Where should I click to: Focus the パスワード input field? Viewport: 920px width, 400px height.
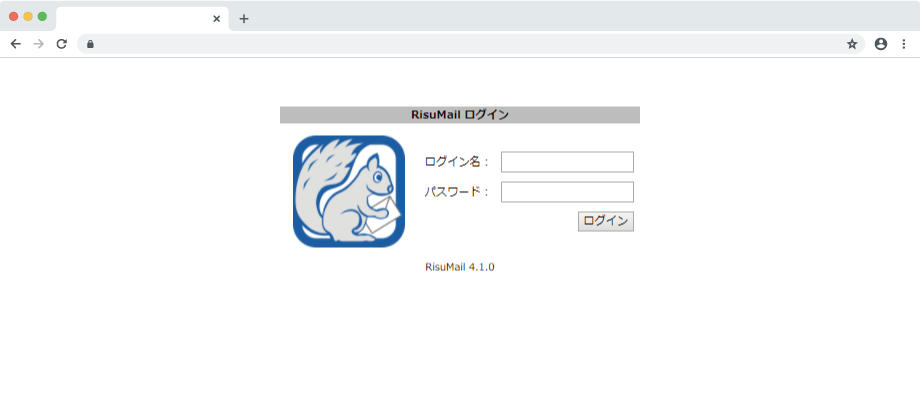567,192
